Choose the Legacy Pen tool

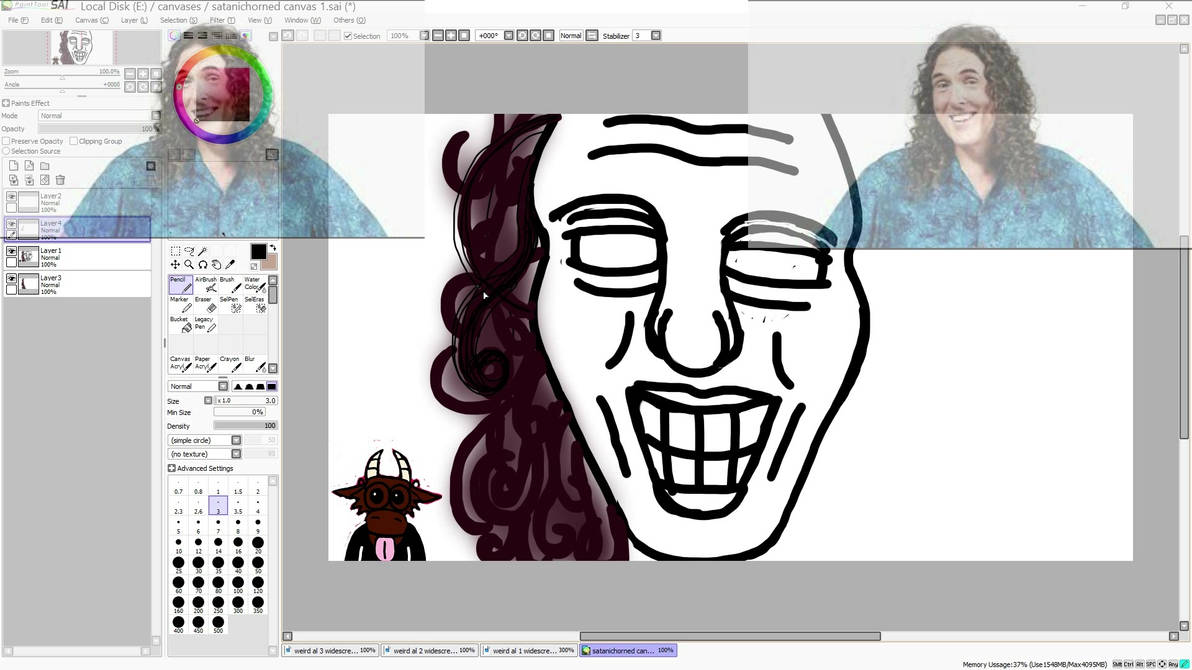pos(207,324)
